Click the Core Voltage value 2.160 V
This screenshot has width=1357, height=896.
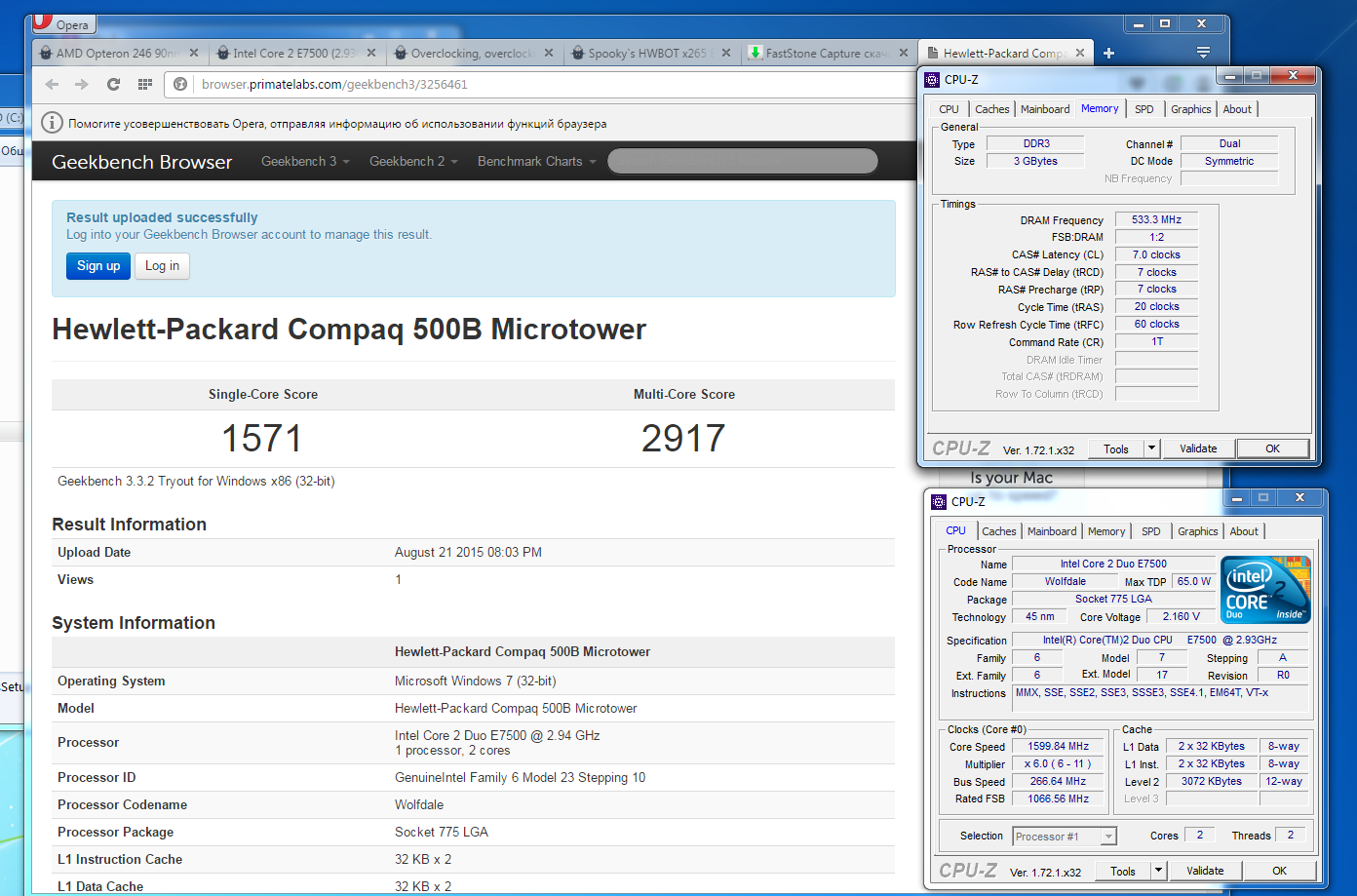[x=1182, y=617]
